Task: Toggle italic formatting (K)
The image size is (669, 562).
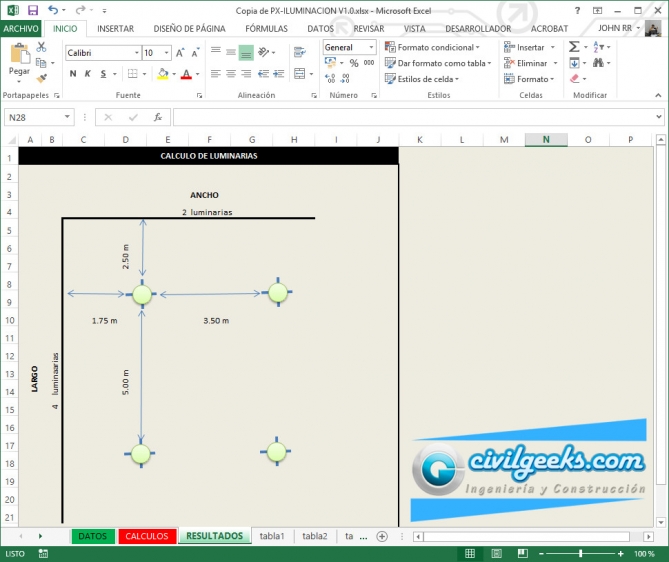Action: coord(88,74)
